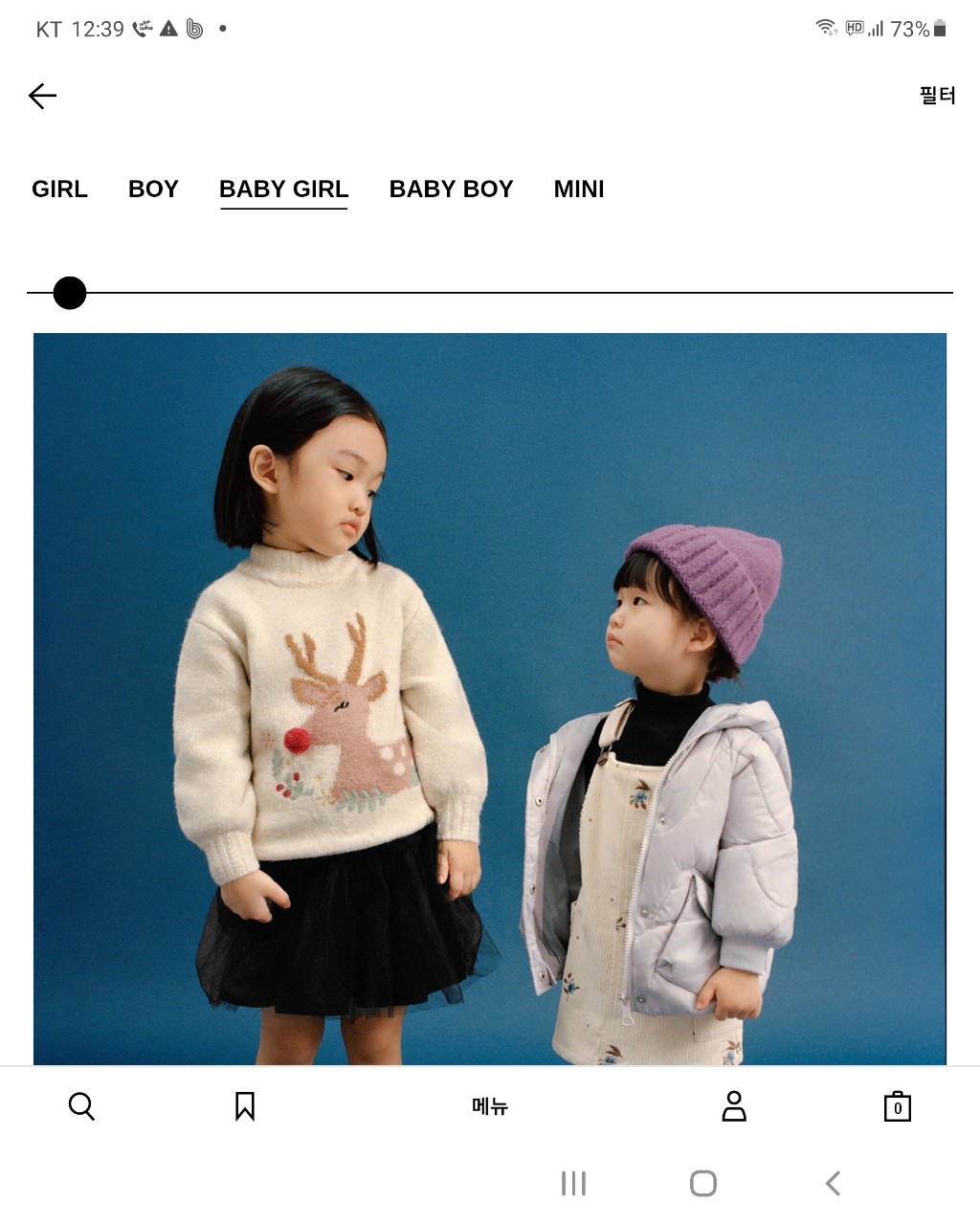The width and height of the screenshot is (980, 1225).
Task: Open saved items bookmark icon
Action: tap(245, 1106)
